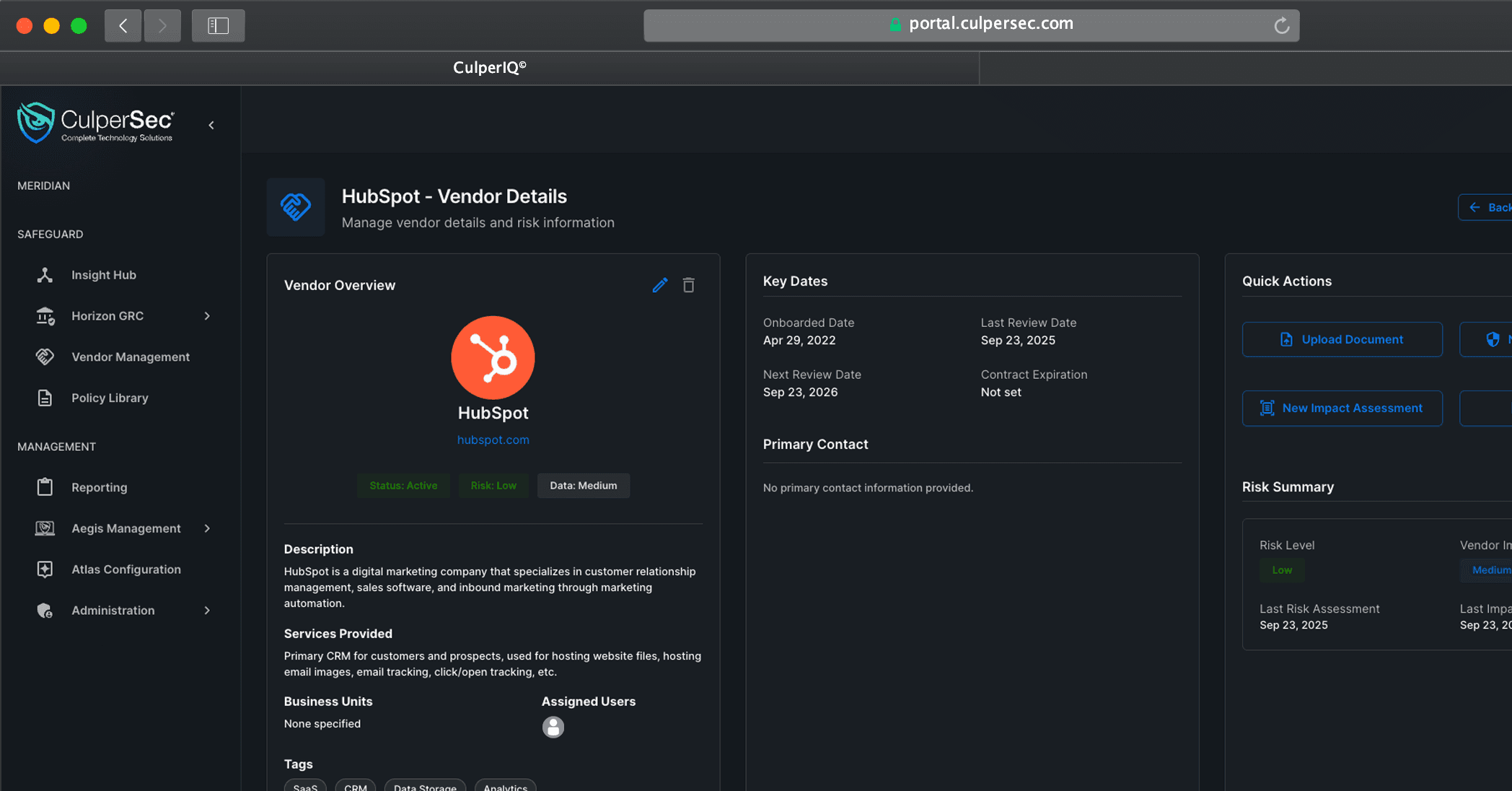Click the Data: Medium badge

pyautogui.click(x=583, y=486)
